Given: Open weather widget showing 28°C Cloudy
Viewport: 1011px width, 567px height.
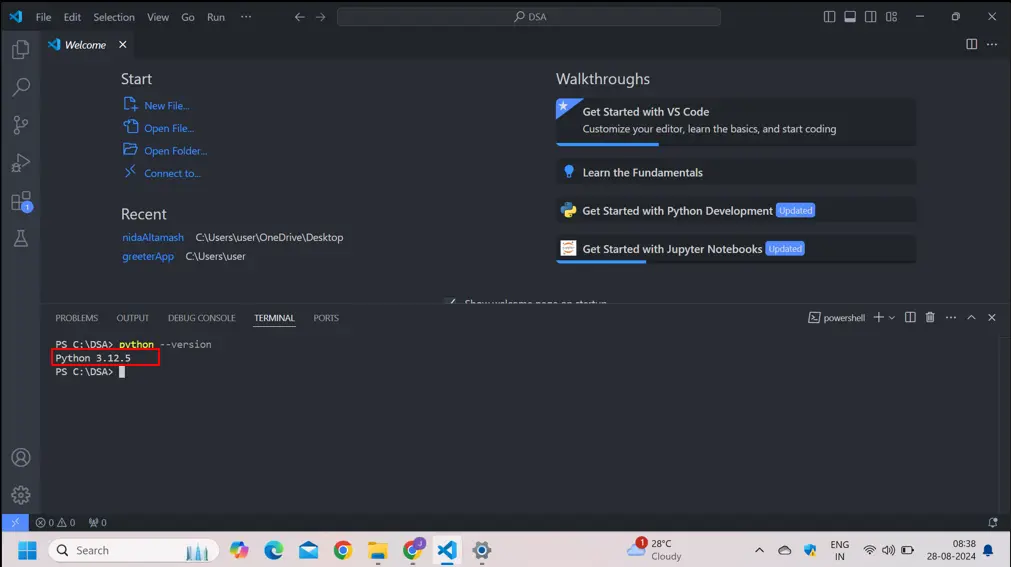Looking at the screenshot, I should pos(655,550).
